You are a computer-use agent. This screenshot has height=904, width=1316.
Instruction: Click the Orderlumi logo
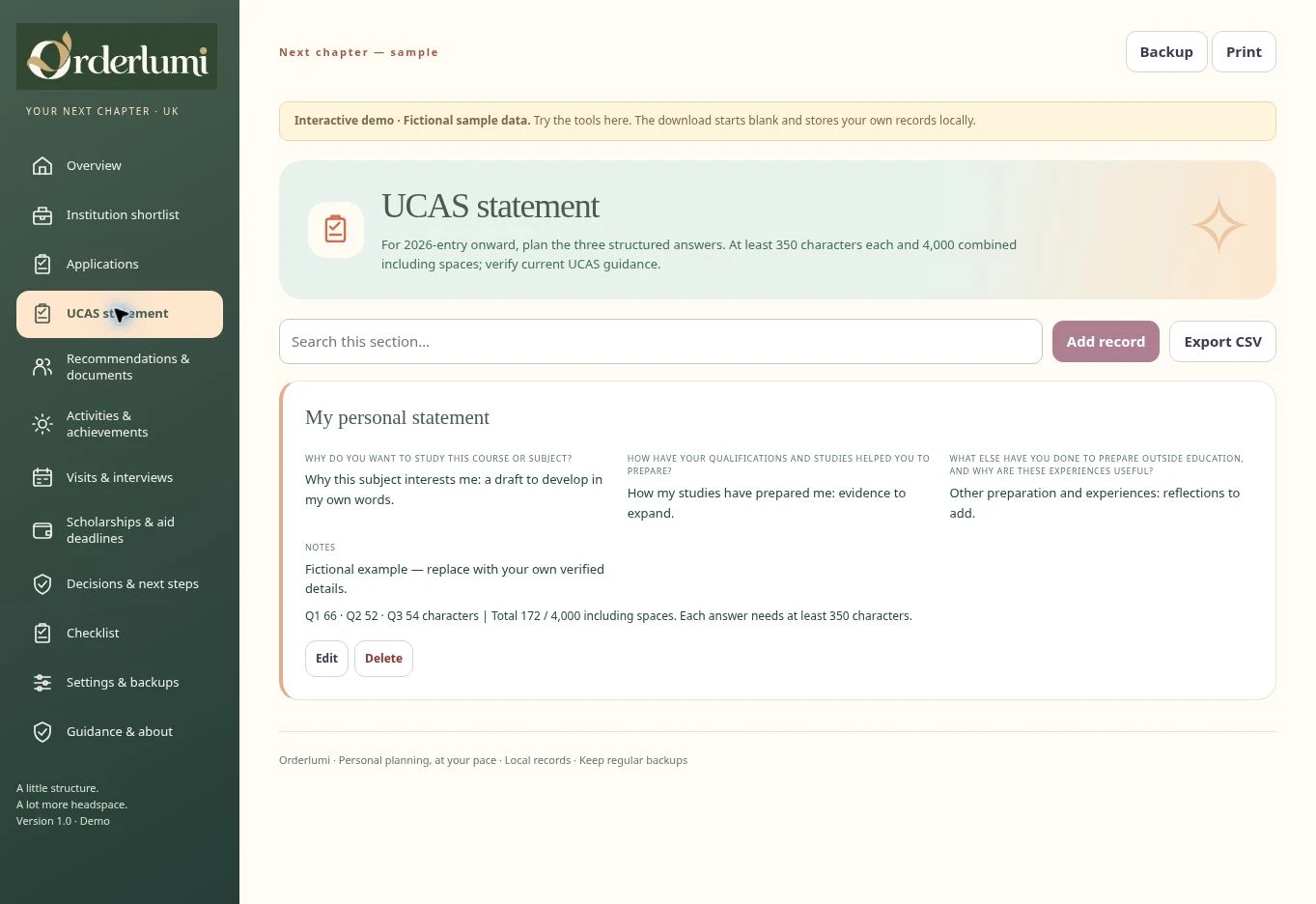pyautogui.click(x=117, y=57)
